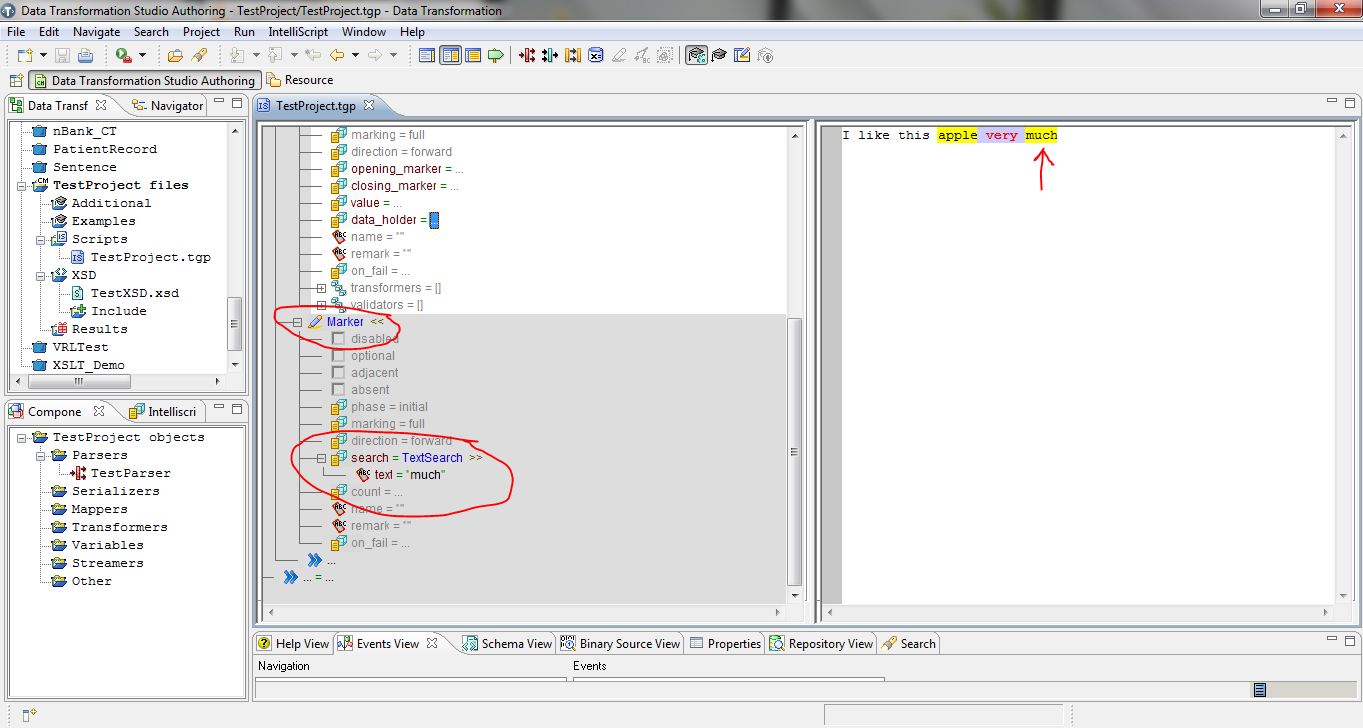The image size is (1363, 728).
Task: Close the TestProject.tgp editor tab
Action: click(x=368, y=105)
